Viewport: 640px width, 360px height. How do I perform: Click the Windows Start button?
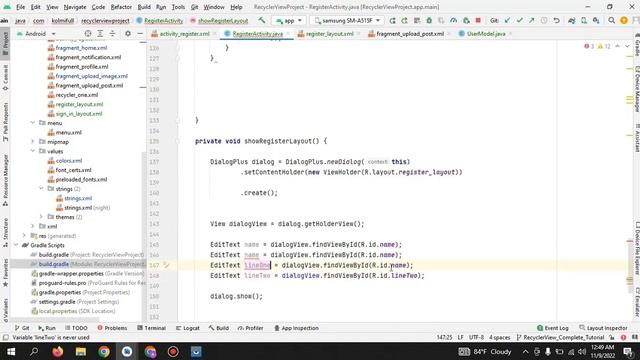[11, 351]
